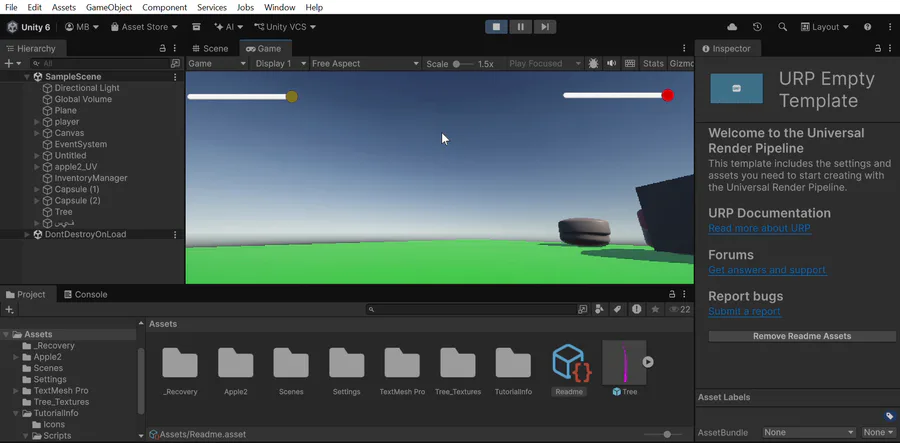
Task: Open the cloud services icon
Action: tap(732, 27)
